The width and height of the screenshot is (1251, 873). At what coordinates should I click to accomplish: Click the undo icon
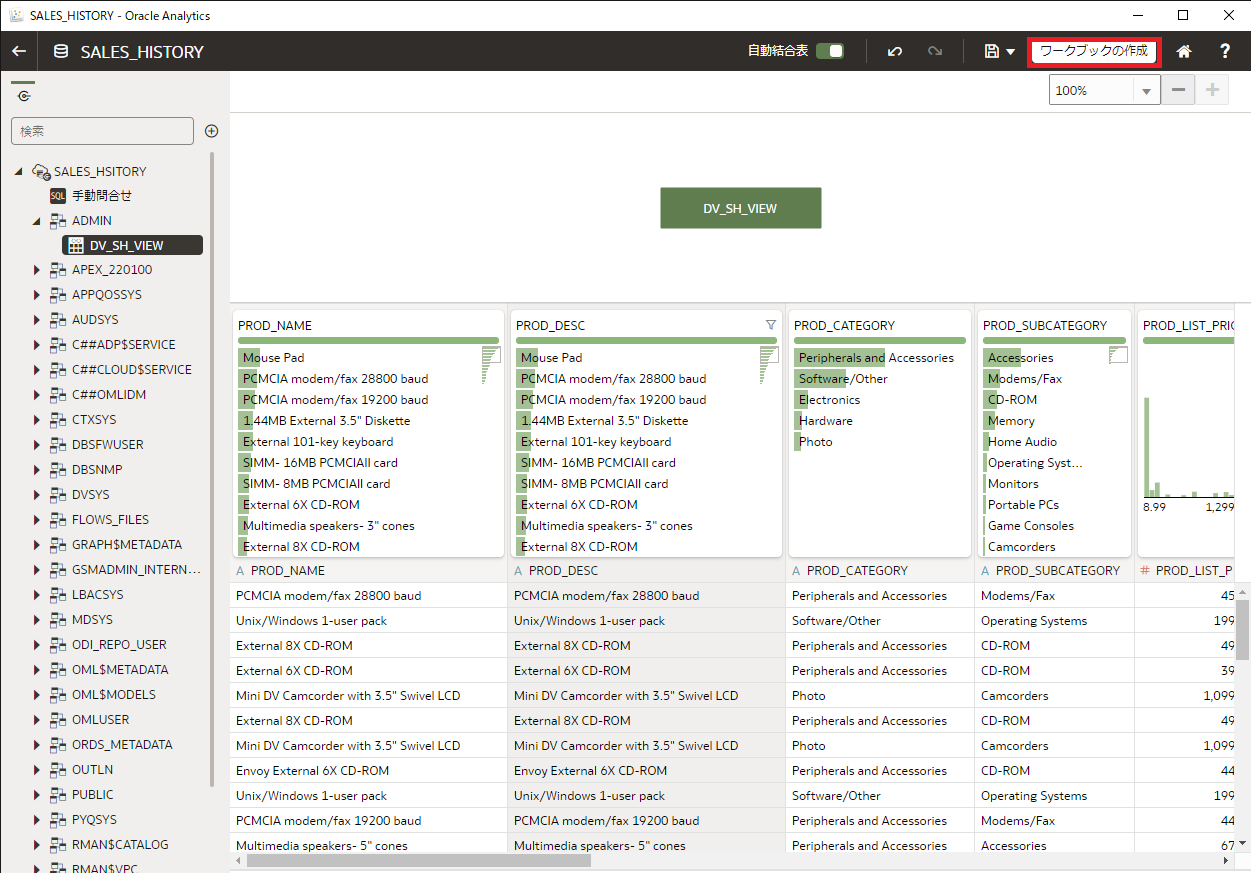tap(895, 51)
